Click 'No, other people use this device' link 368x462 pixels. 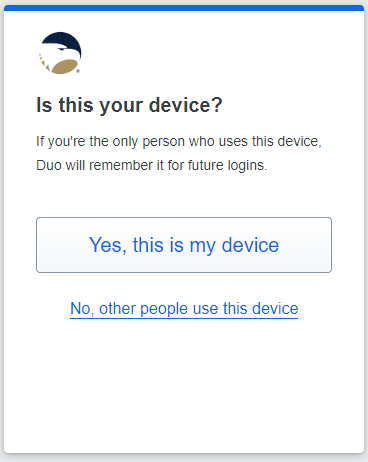(x=184, y=309)
